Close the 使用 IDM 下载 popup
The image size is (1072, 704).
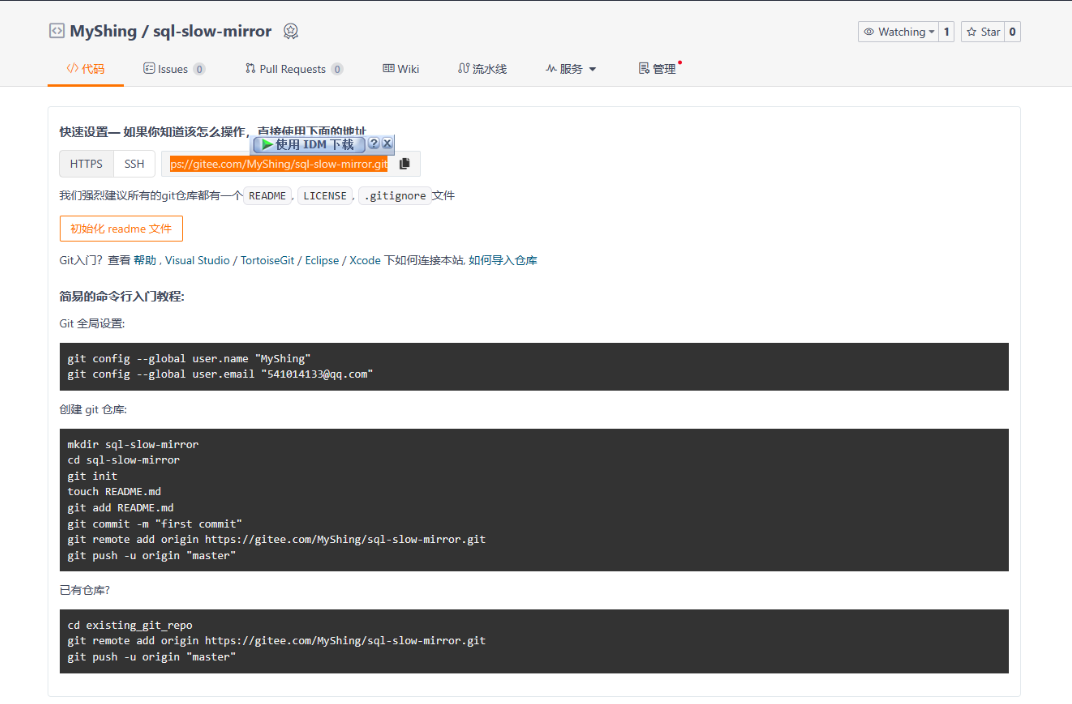[387, 144]
